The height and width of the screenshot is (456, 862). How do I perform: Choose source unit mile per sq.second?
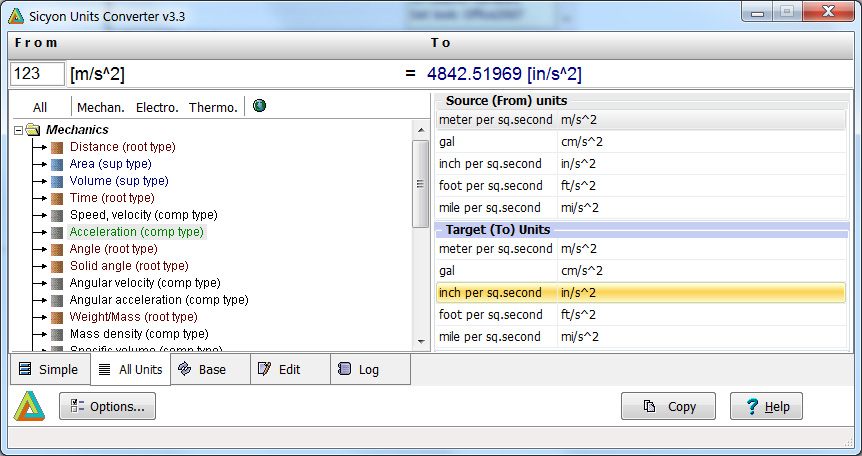641,208
